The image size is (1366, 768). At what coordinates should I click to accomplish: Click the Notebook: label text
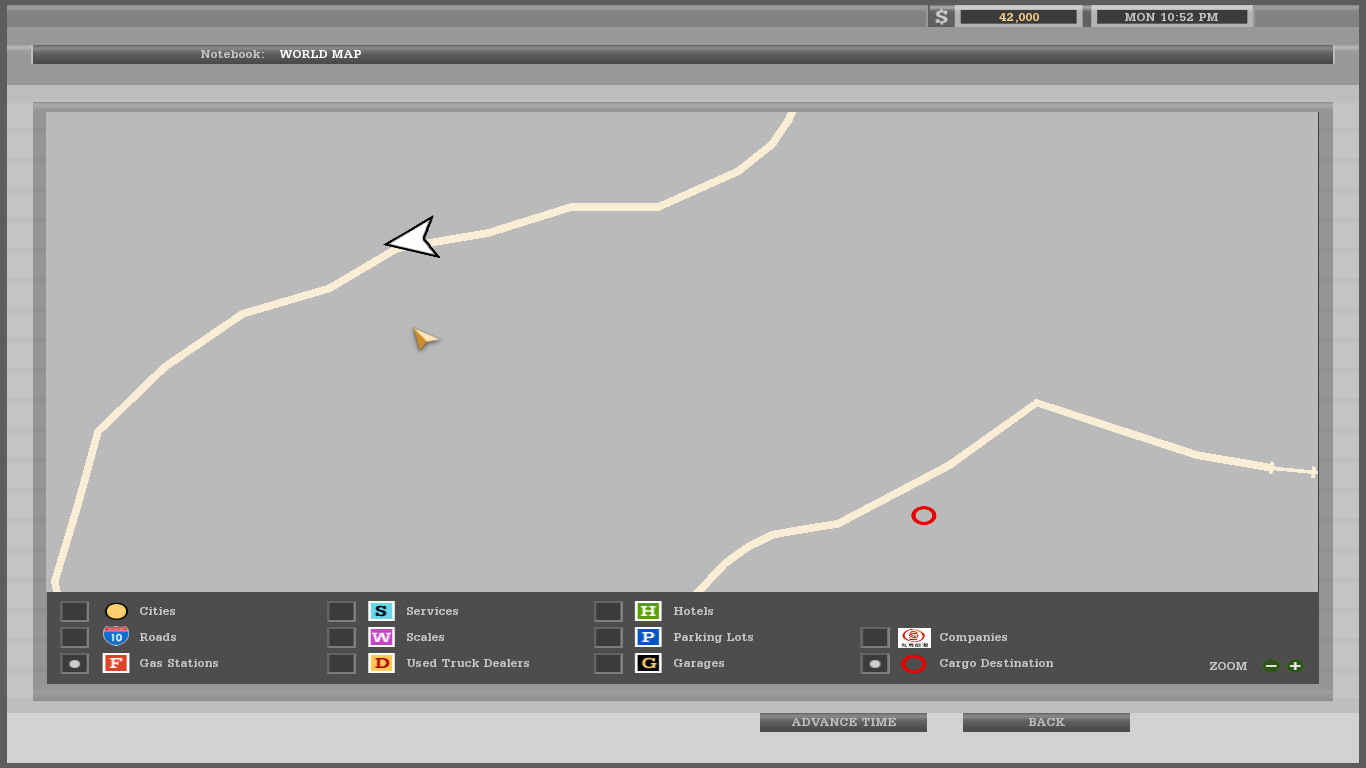[x=232, y=54]
